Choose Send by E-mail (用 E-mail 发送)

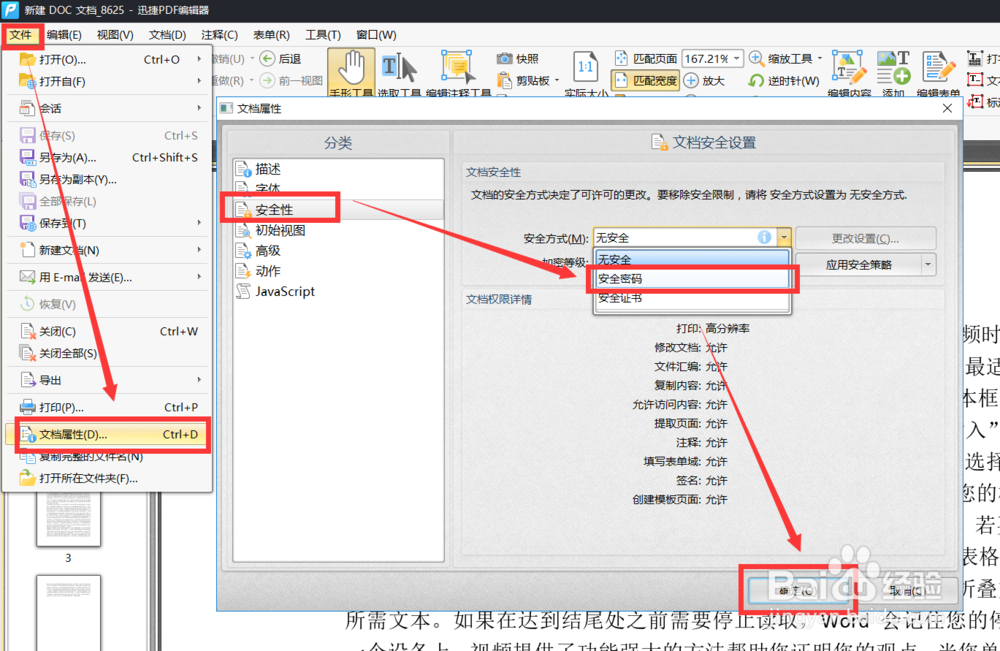(107, 277)
